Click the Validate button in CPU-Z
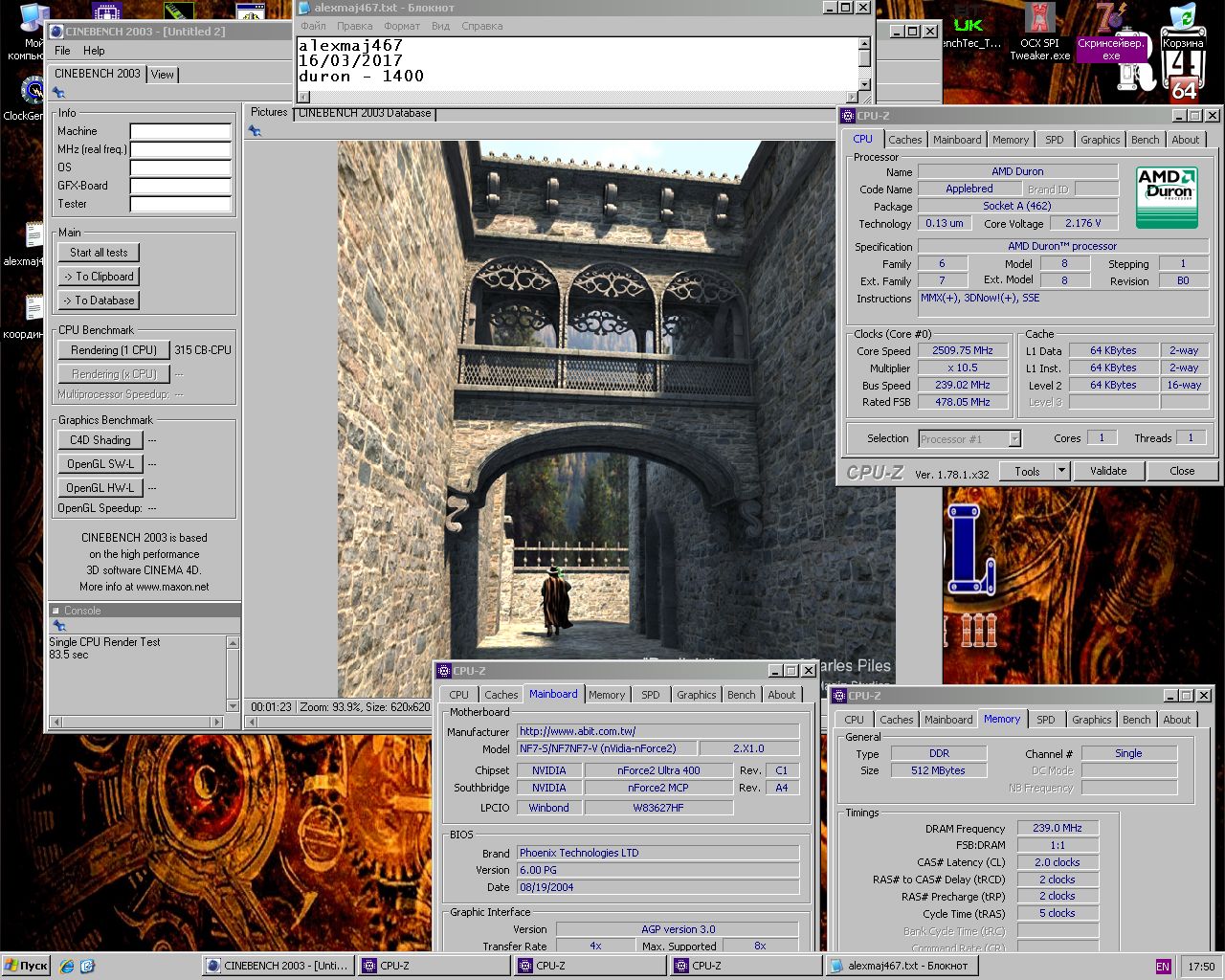The width and height of the screenshot is (1225, 980). [1108, 471]
